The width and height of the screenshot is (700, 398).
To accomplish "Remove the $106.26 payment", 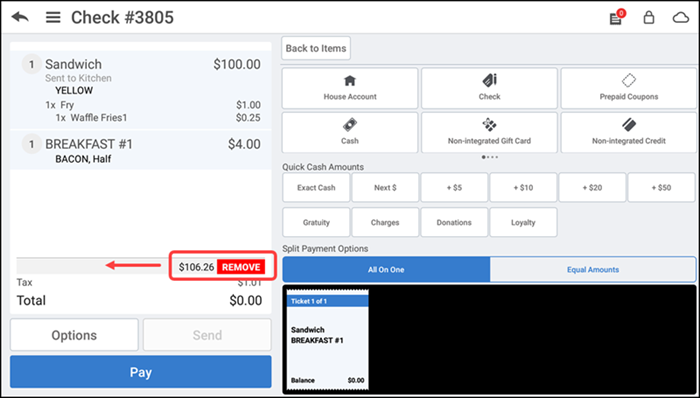I will [x=241, y=267].
